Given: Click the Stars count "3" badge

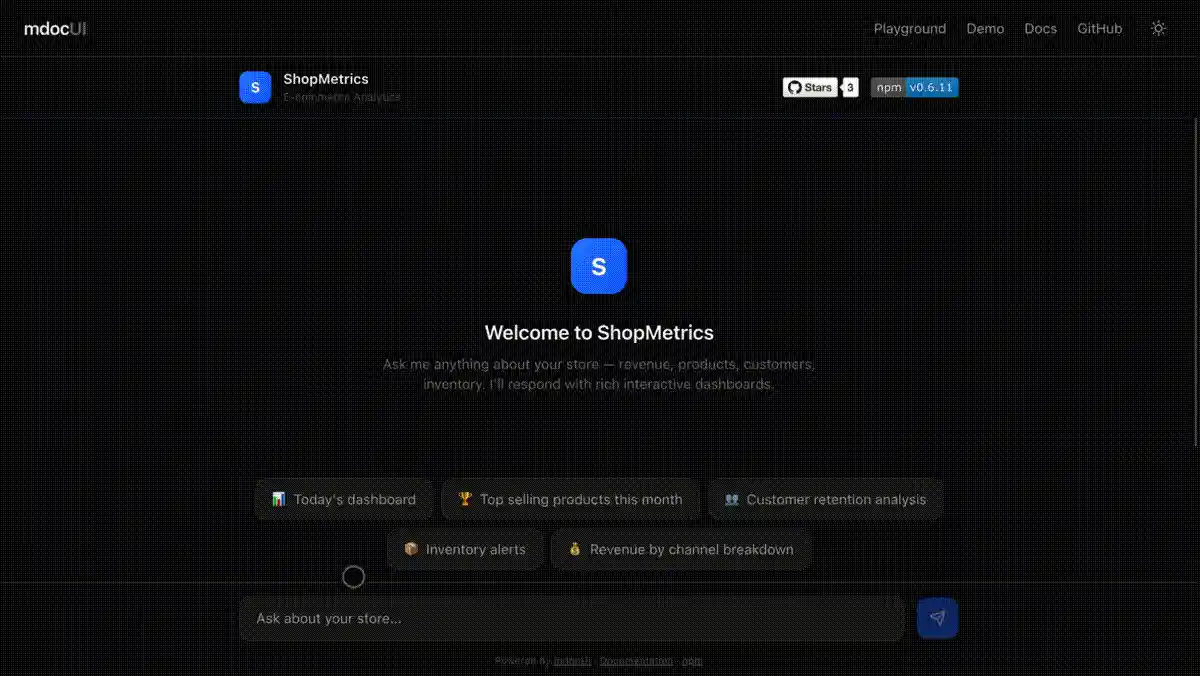Looking at the screenshot, I should (849, 87).
